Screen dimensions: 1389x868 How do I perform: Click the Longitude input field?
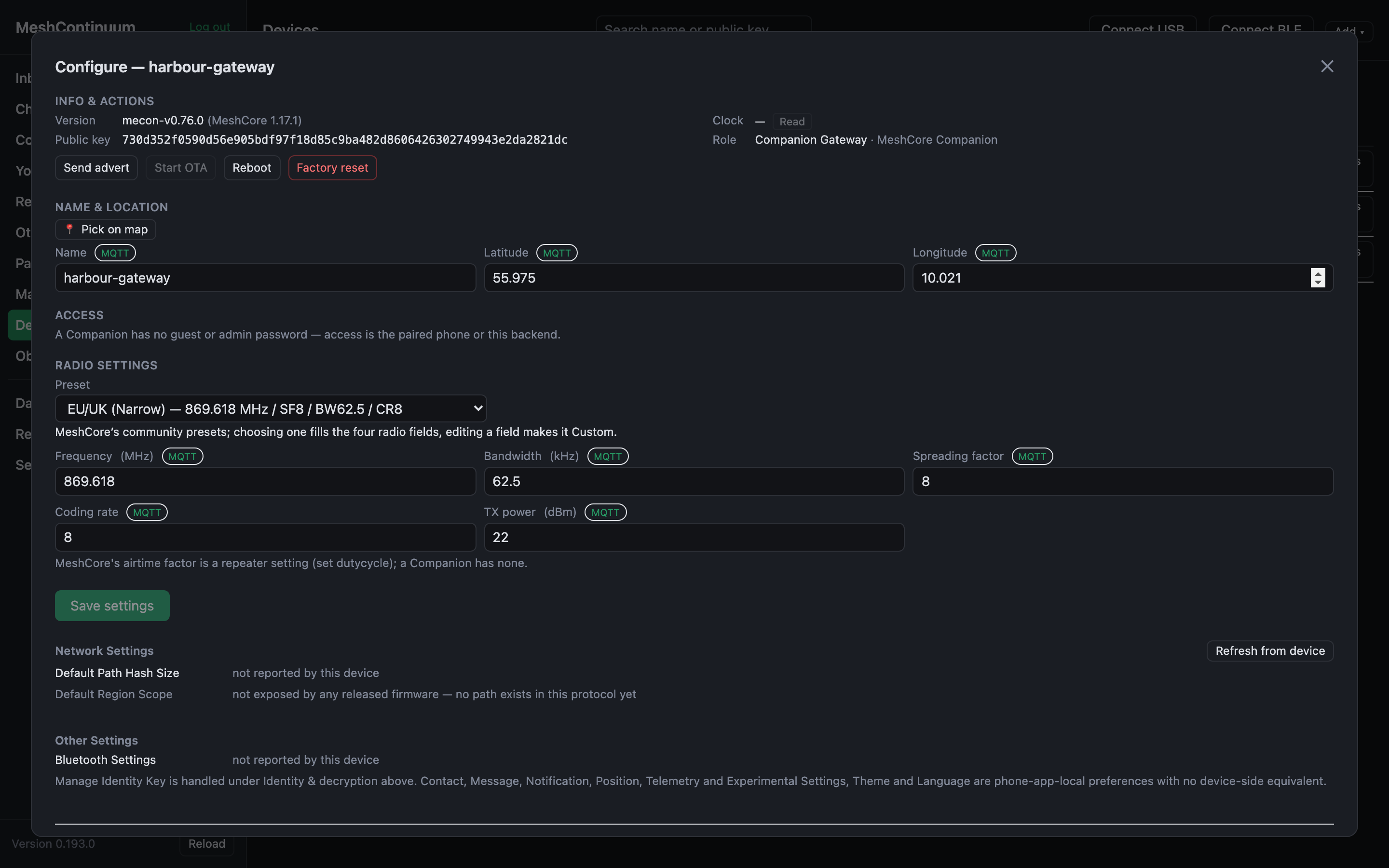[x=1123, y=278]
